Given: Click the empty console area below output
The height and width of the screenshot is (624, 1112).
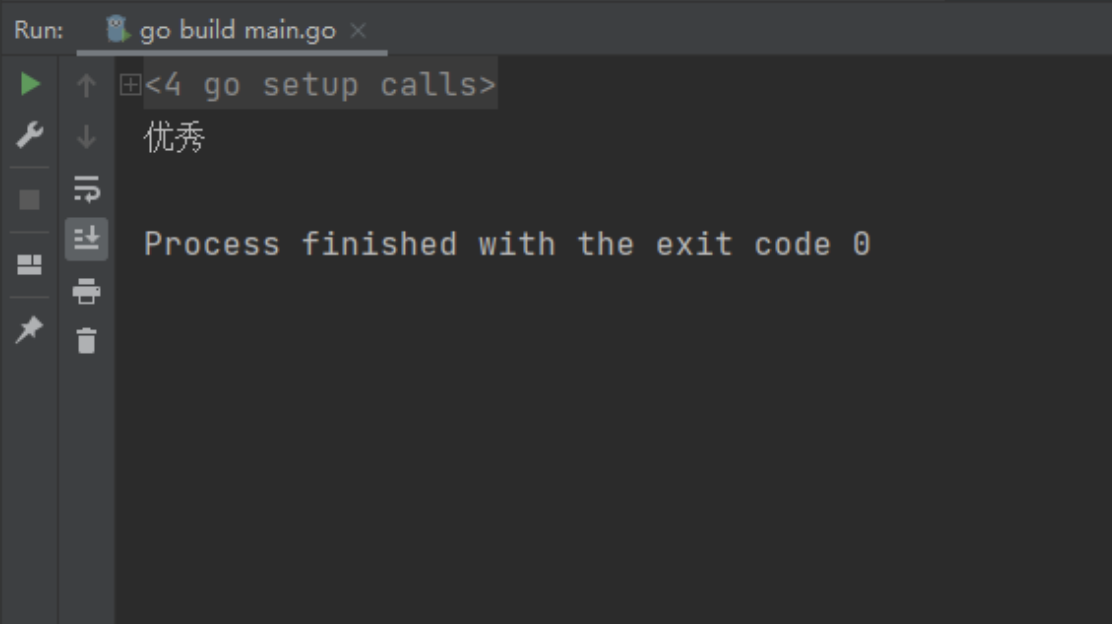Looking at the screenshot, I should coord(613,440).
